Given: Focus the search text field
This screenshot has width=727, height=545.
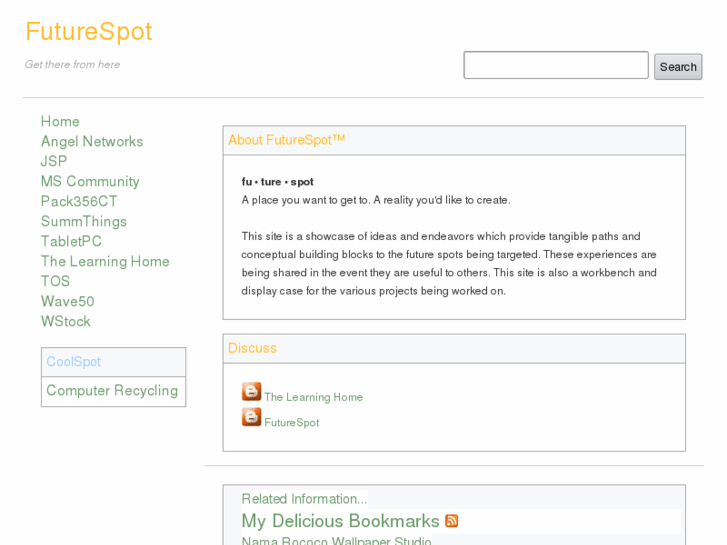Looking at the screenshot, I should (x=556, y=65).
